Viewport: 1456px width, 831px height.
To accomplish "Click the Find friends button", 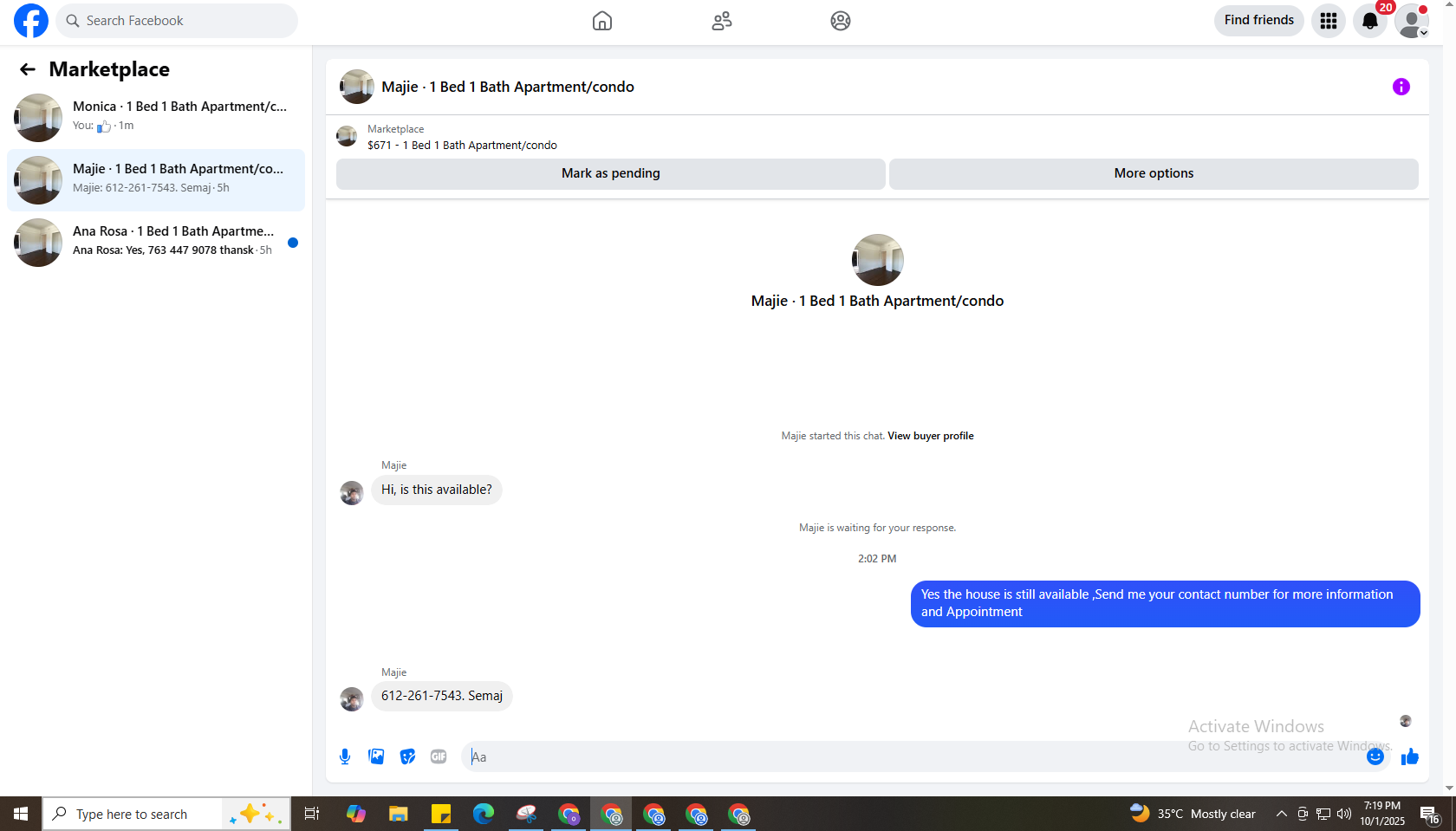I will (x=1259, y=20).
